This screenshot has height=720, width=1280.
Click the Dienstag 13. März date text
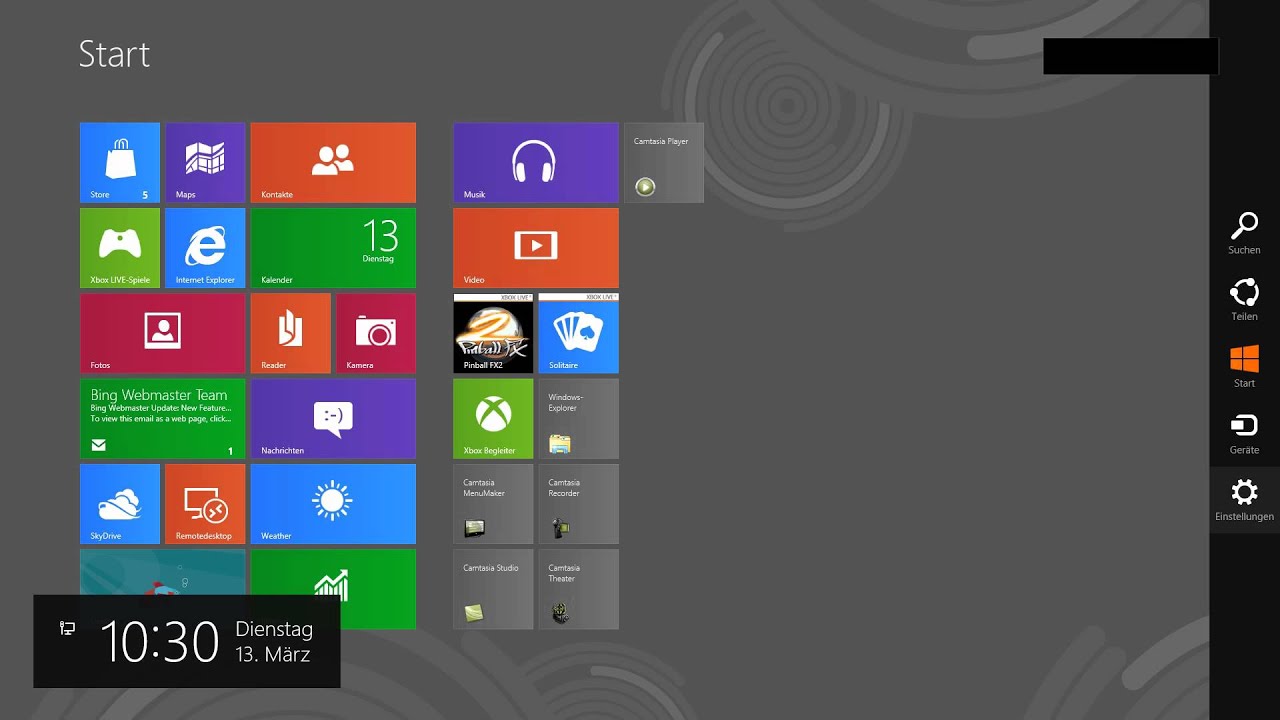point(274,642)
